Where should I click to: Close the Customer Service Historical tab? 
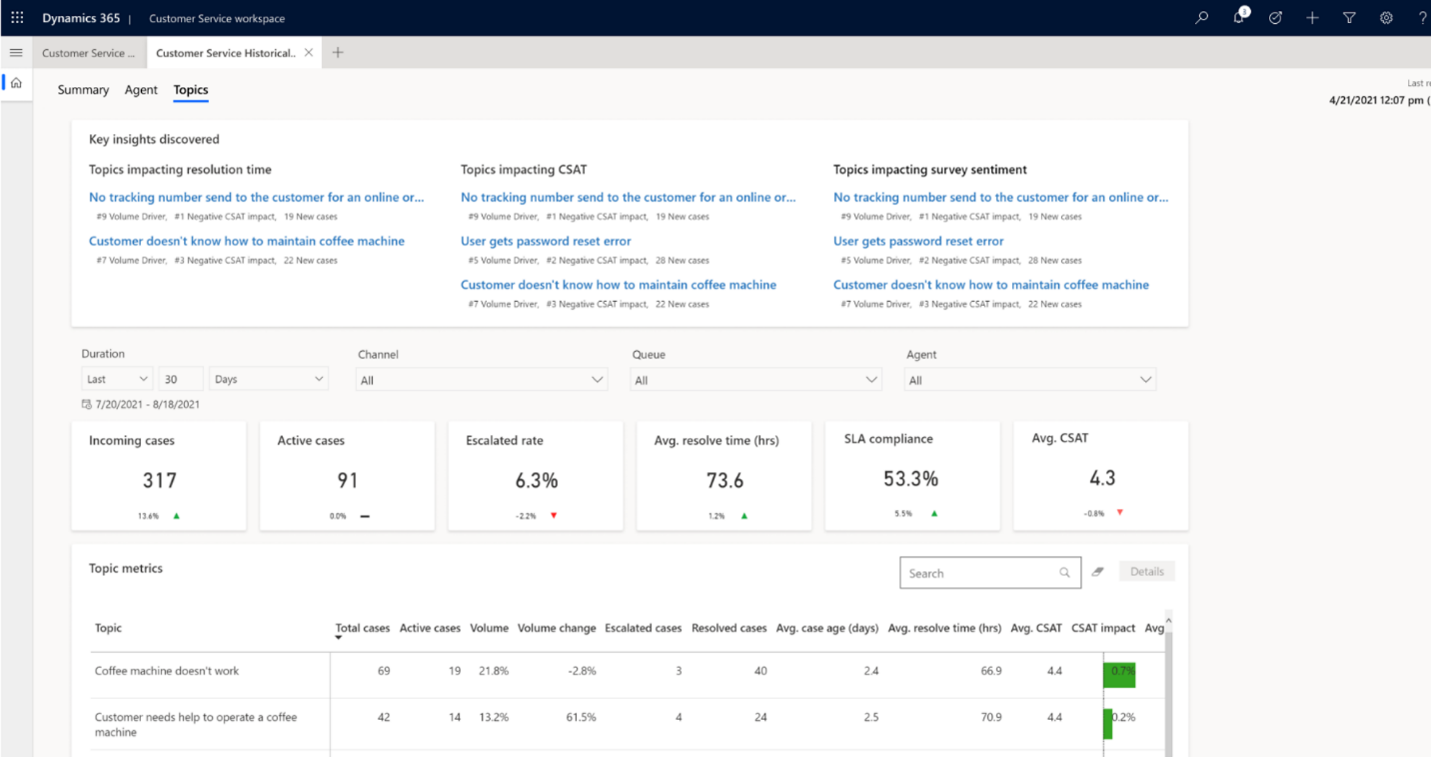(x=309, y=53)
